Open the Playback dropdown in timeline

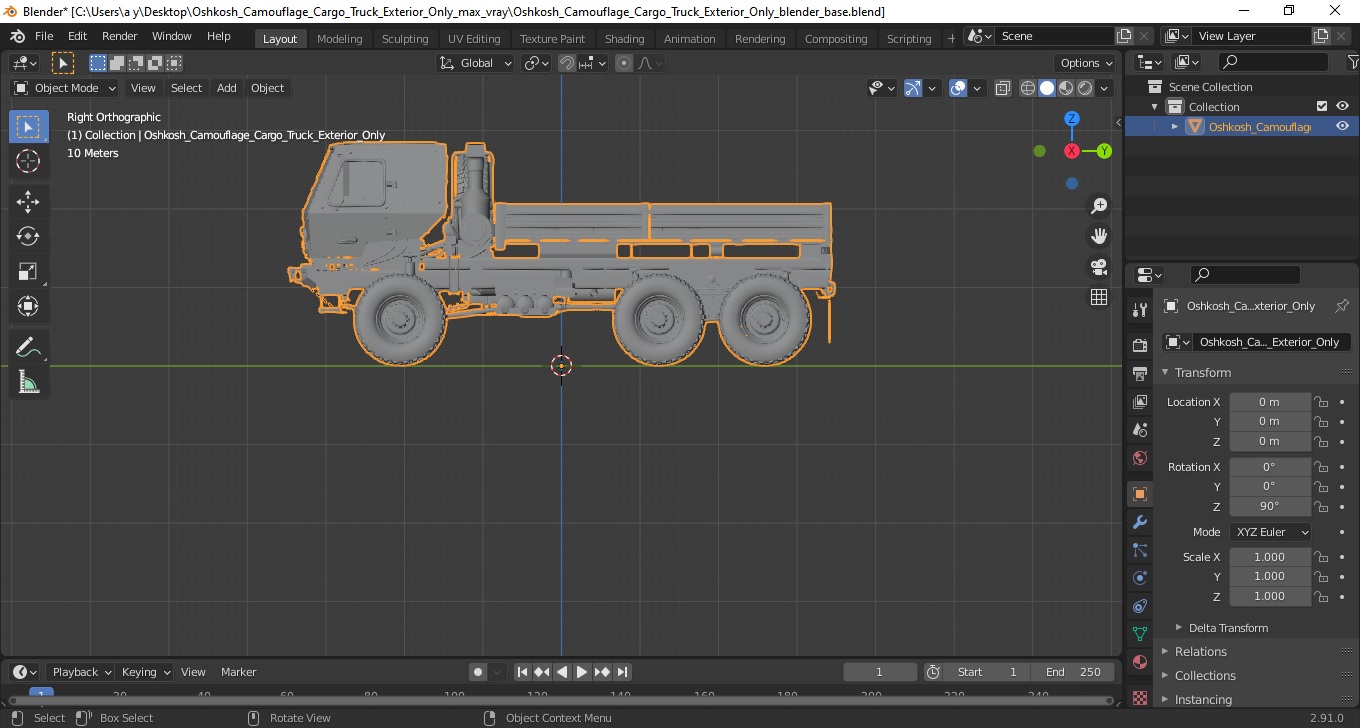pyautogui.click(x=82, y=672)
